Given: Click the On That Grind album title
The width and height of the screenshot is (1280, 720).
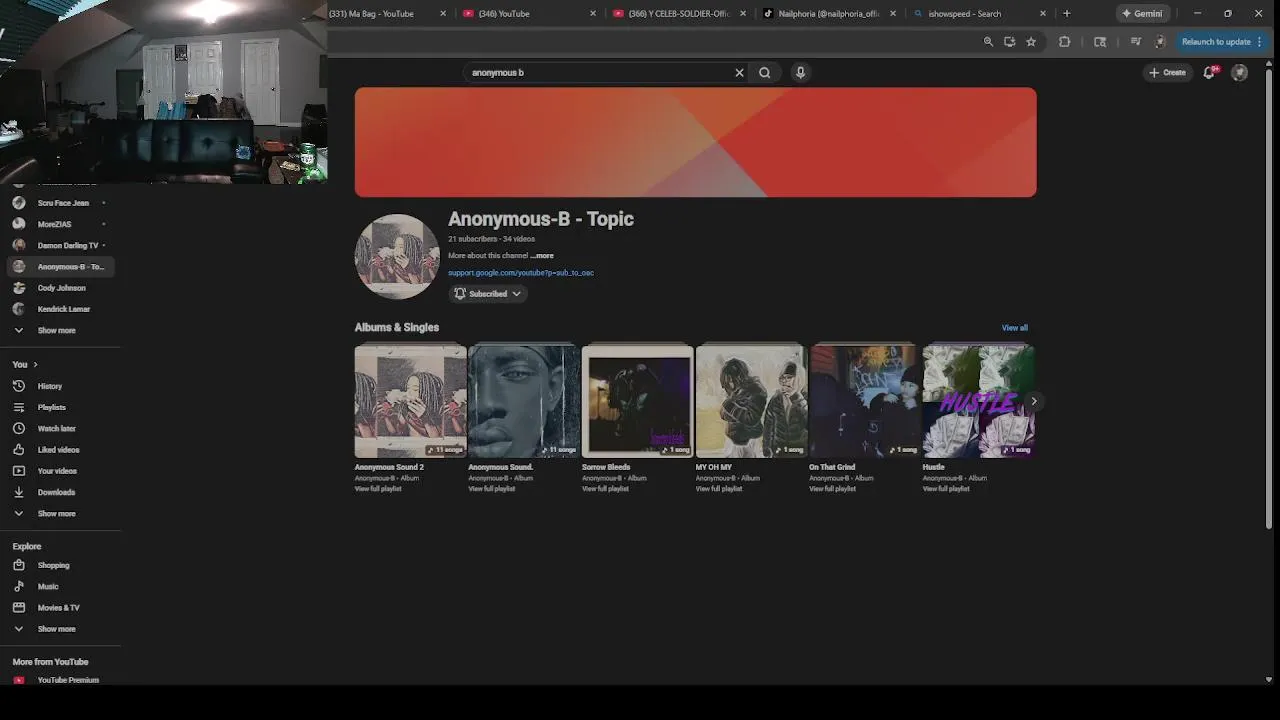Looking at the screenshot, I should click(x=832, y=467).
